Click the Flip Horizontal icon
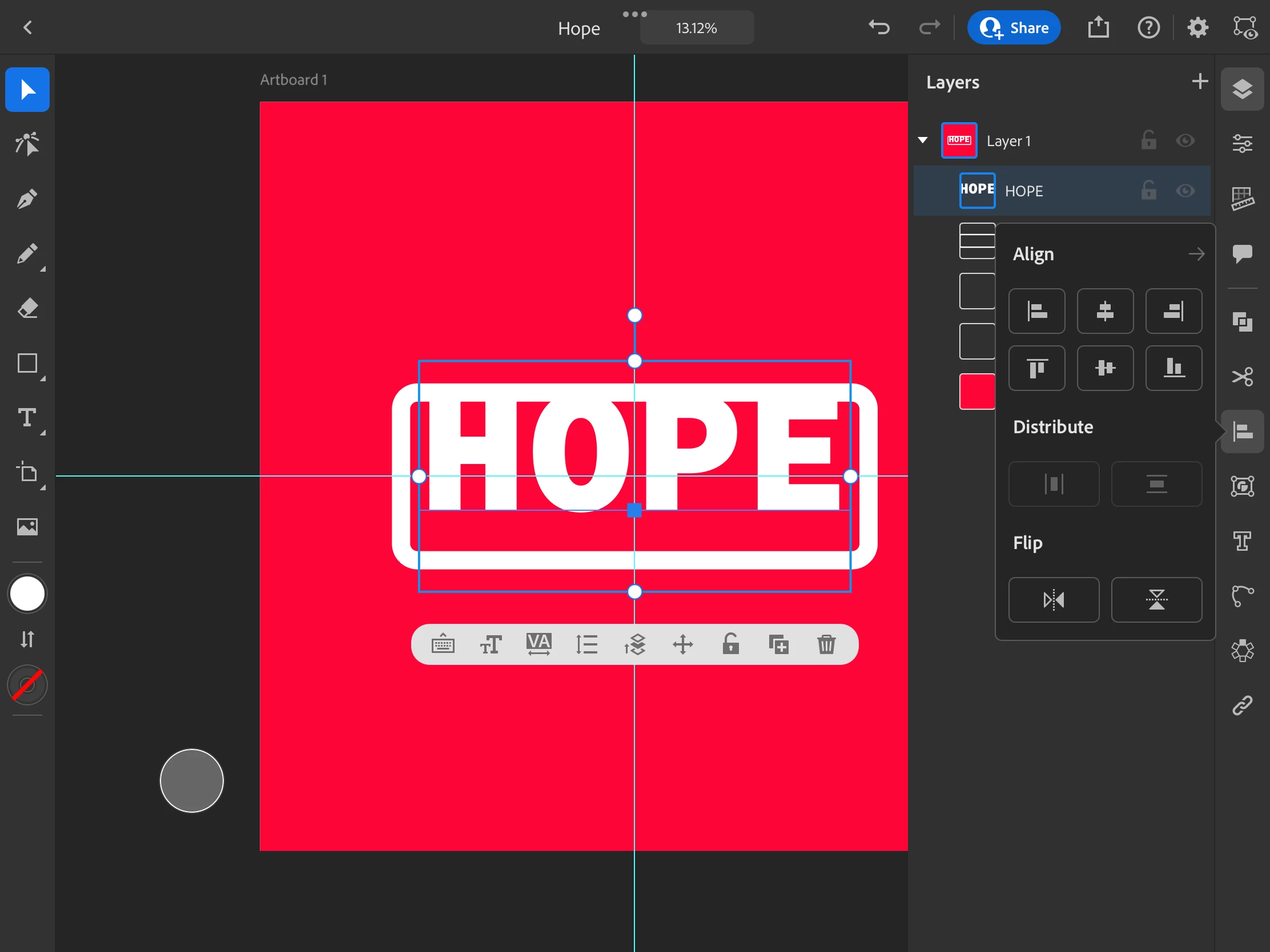This screenshot has width=1270, height=952. coord(1054,600)
